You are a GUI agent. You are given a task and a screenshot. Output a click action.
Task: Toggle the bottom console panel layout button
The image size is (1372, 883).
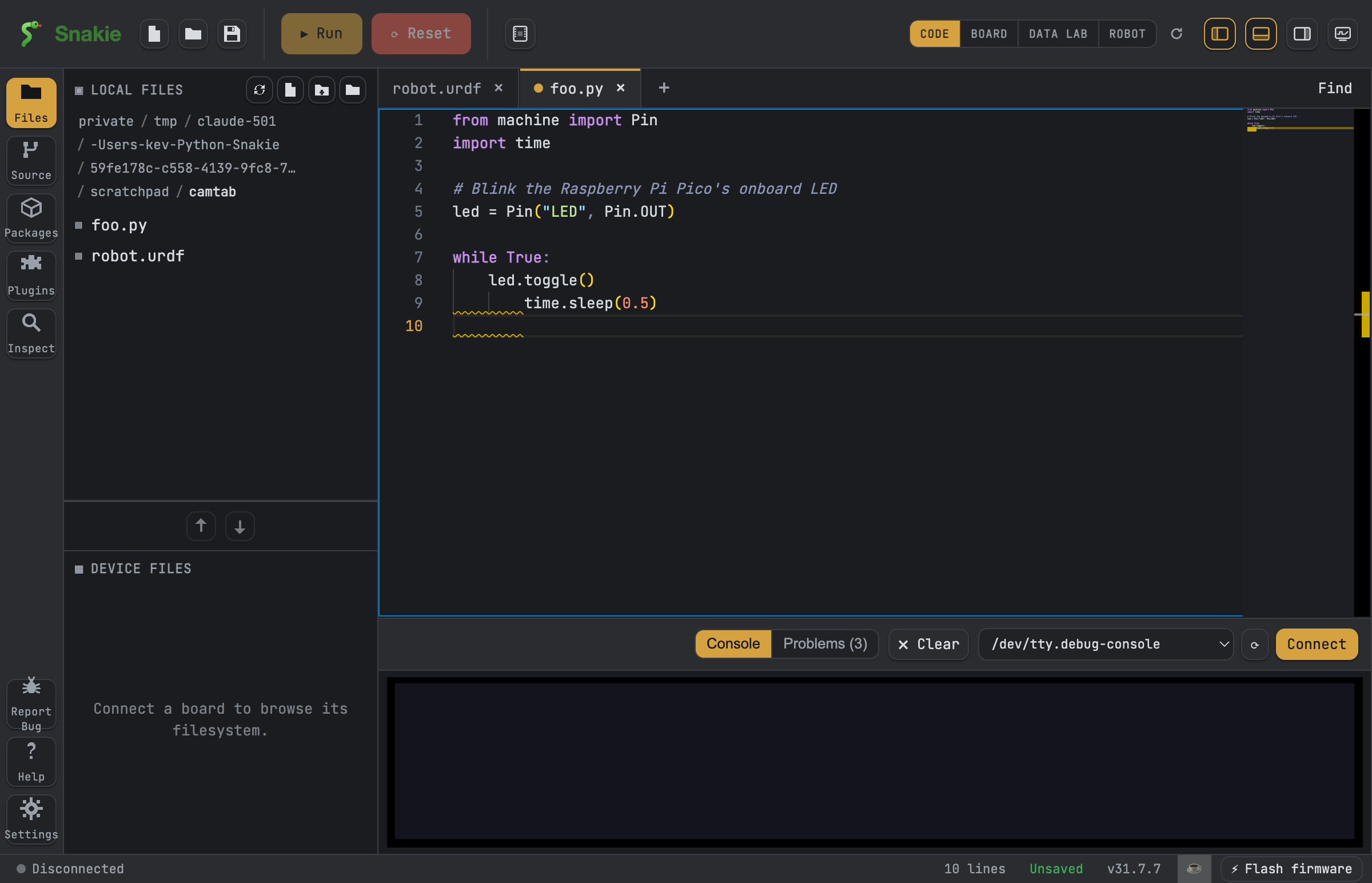pos(1261,34)
